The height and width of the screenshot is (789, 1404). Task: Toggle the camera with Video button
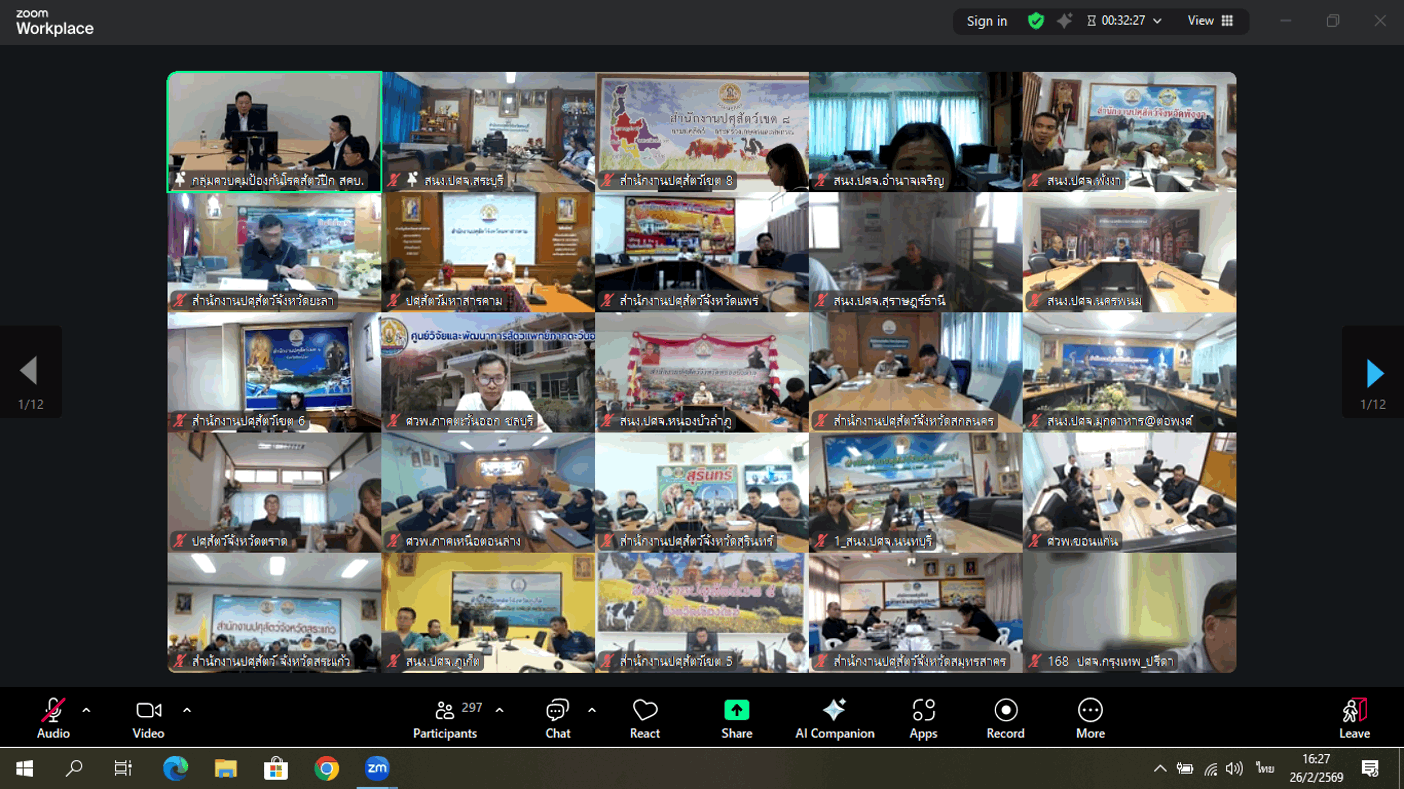148,718
